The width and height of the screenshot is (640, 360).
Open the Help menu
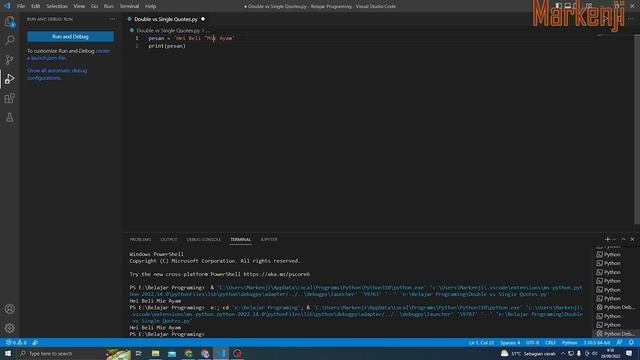point(150,6)
